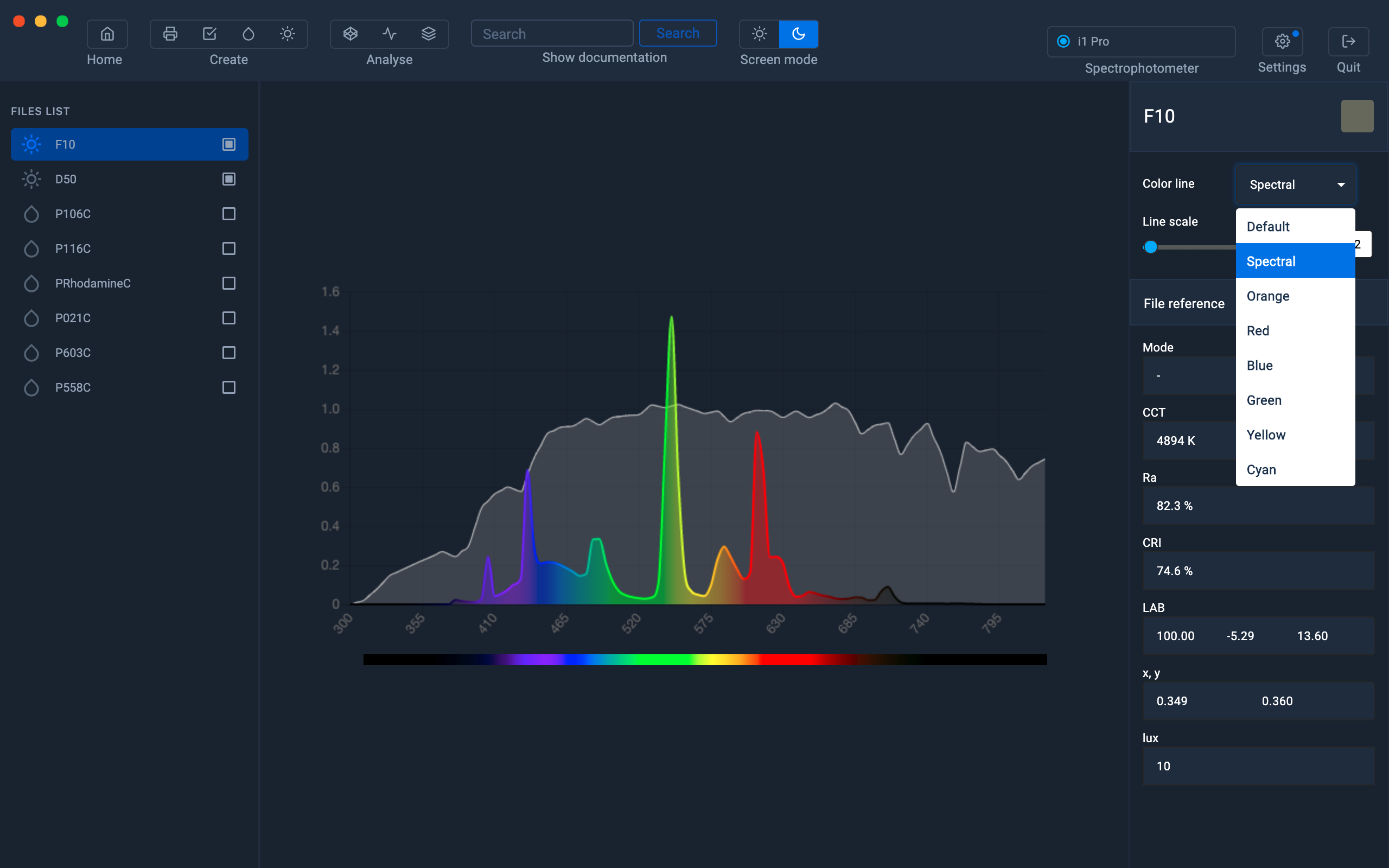Click the Line scale slider handle
This screenshot has width=1389, height=868.
(1150, 247)
